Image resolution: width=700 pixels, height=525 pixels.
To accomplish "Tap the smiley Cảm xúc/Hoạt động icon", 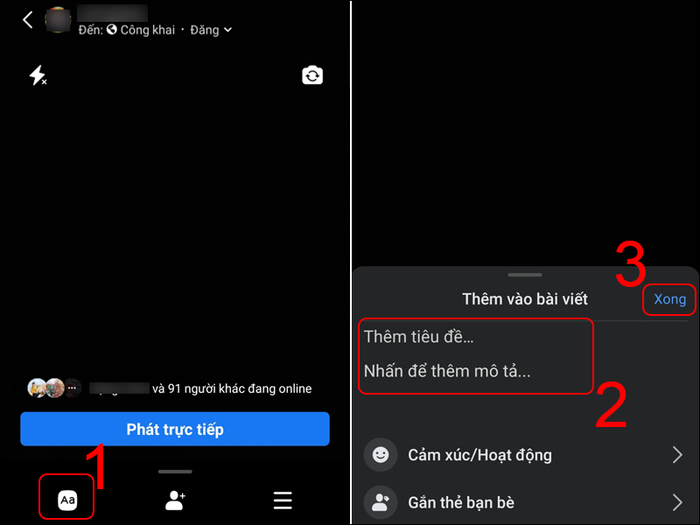I will (x=380, y=455).
